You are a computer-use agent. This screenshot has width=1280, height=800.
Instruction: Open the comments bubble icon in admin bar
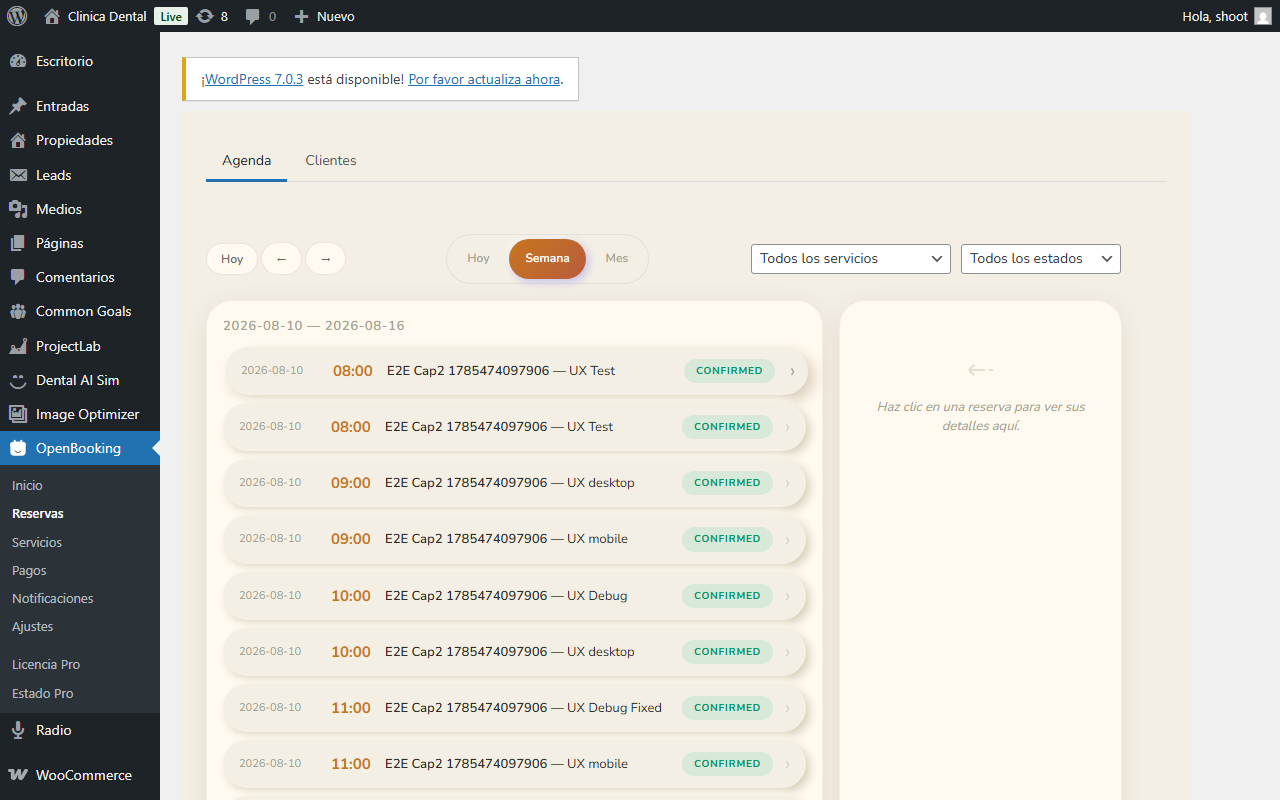[253, 16]
